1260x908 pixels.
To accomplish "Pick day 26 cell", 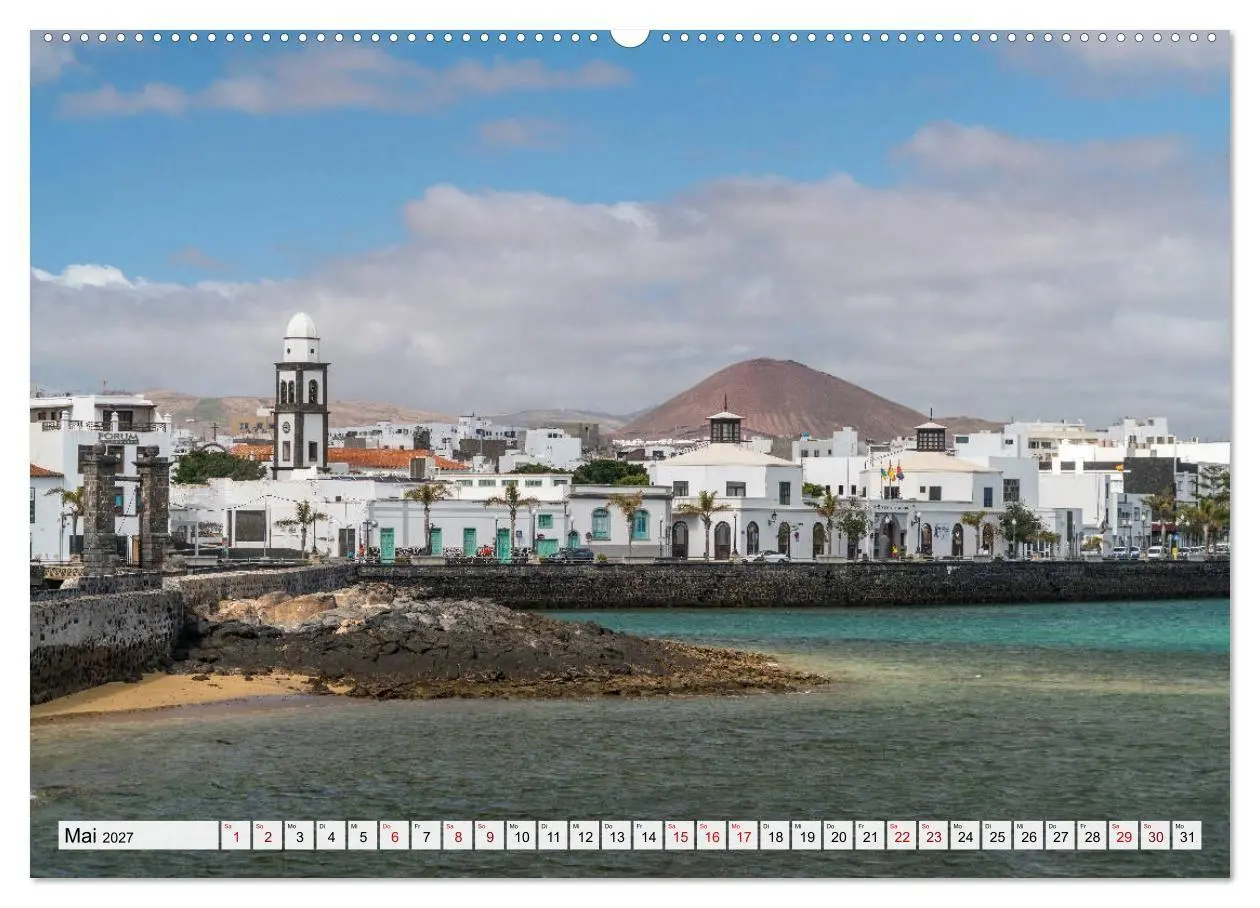I will pos(1027,836).
